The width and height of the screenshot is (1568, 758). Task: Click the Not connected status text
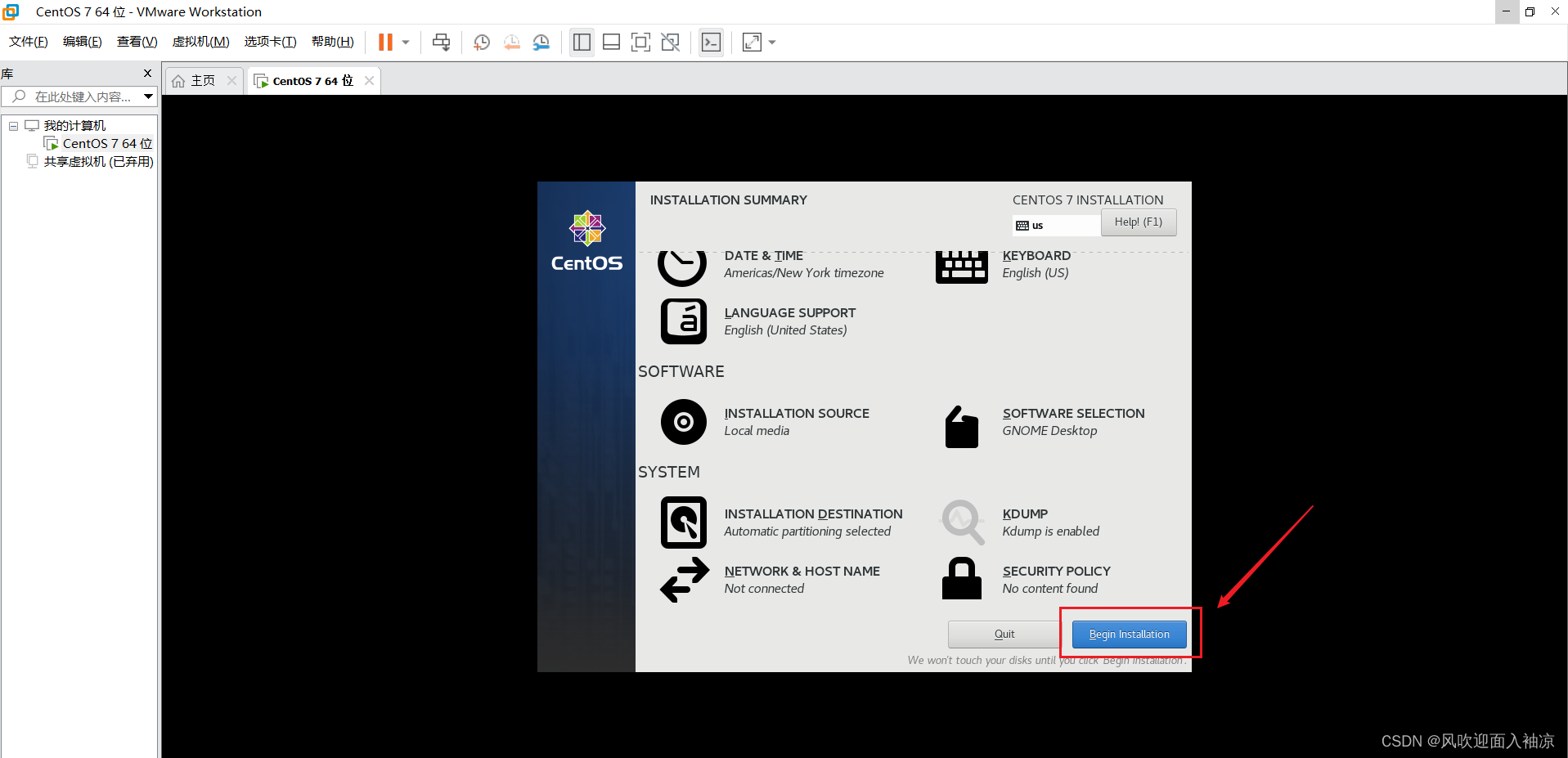(764, 589)
